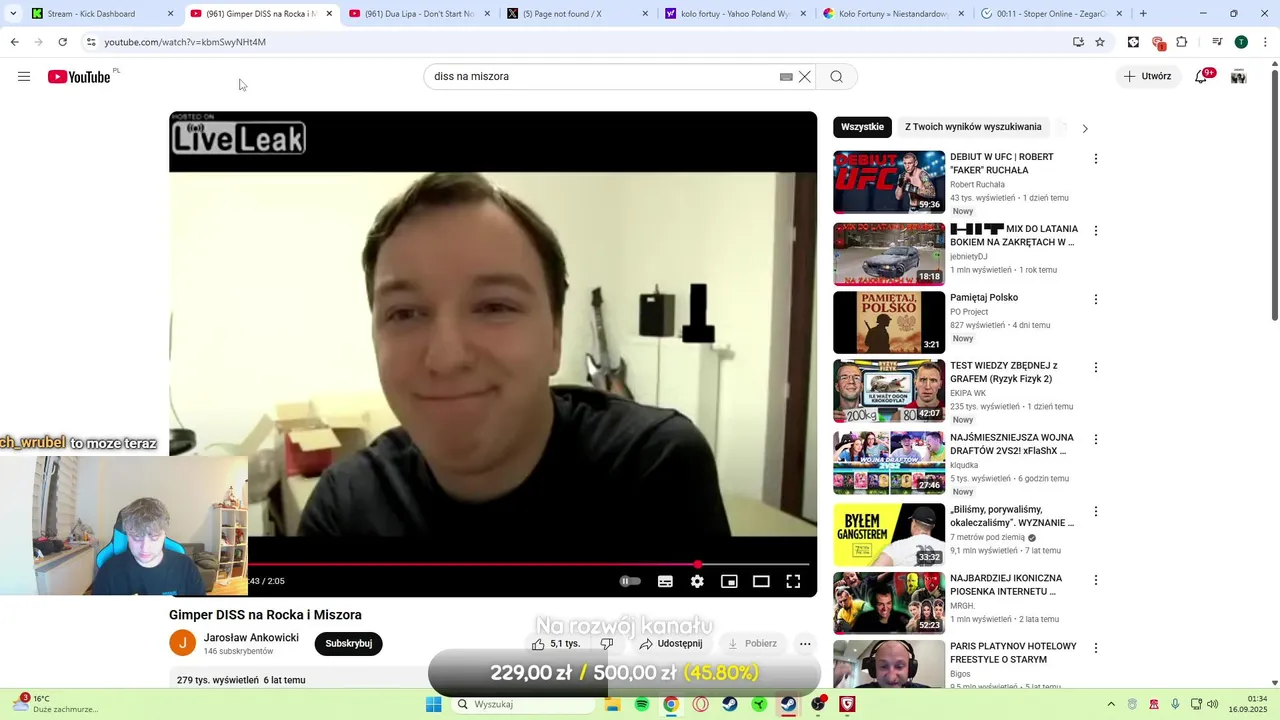1280x720 pixels.
Task: Open a new browser tab
Action: 1143,14
